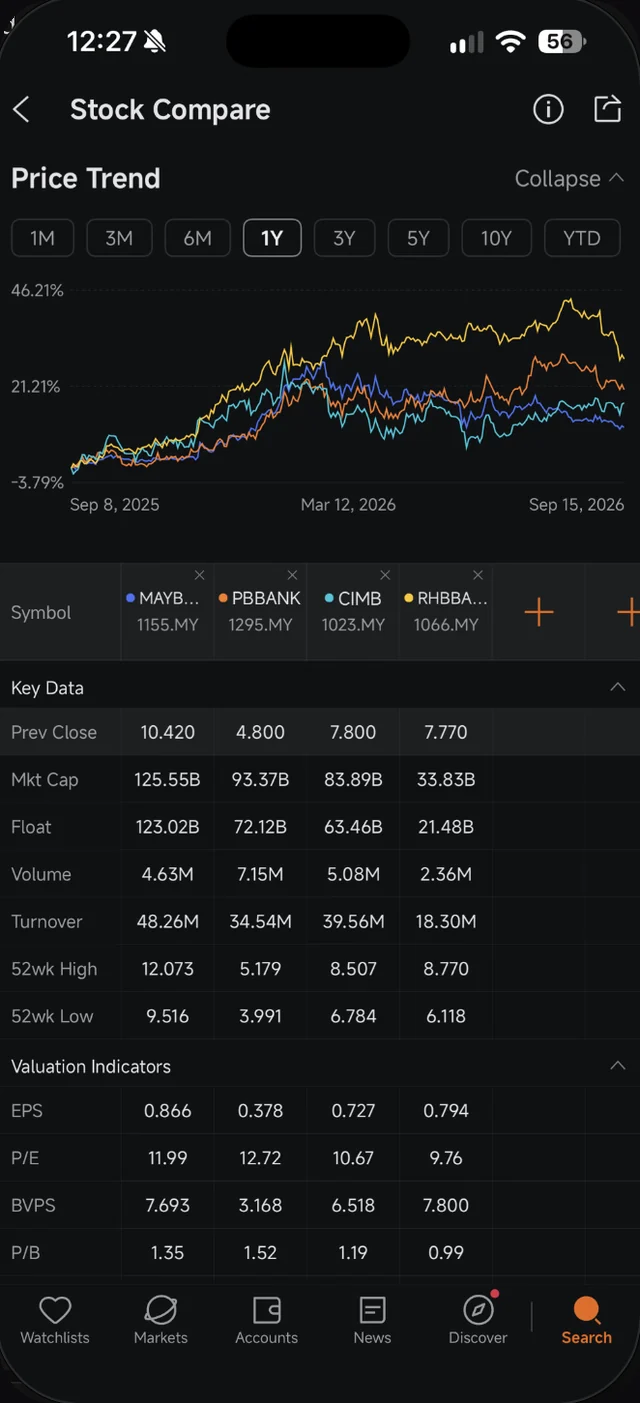Tap the 52wk Low row label
The width and height of the screenshot is (640, 1403).
coord(52,1017)
